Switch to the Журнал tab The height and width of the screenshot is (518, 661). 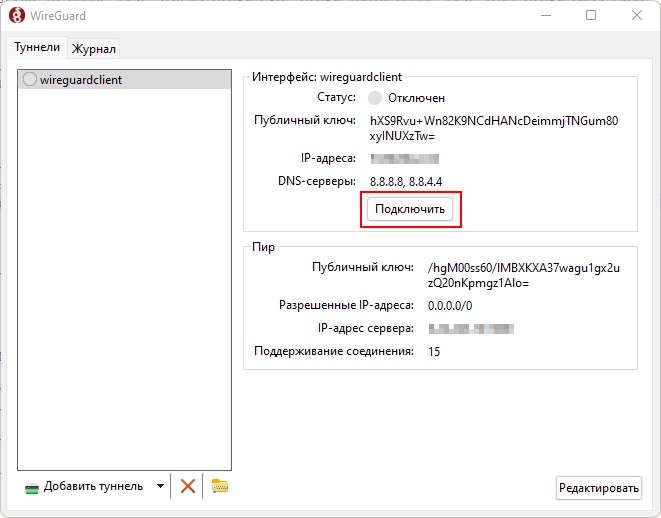coord(94,48)
